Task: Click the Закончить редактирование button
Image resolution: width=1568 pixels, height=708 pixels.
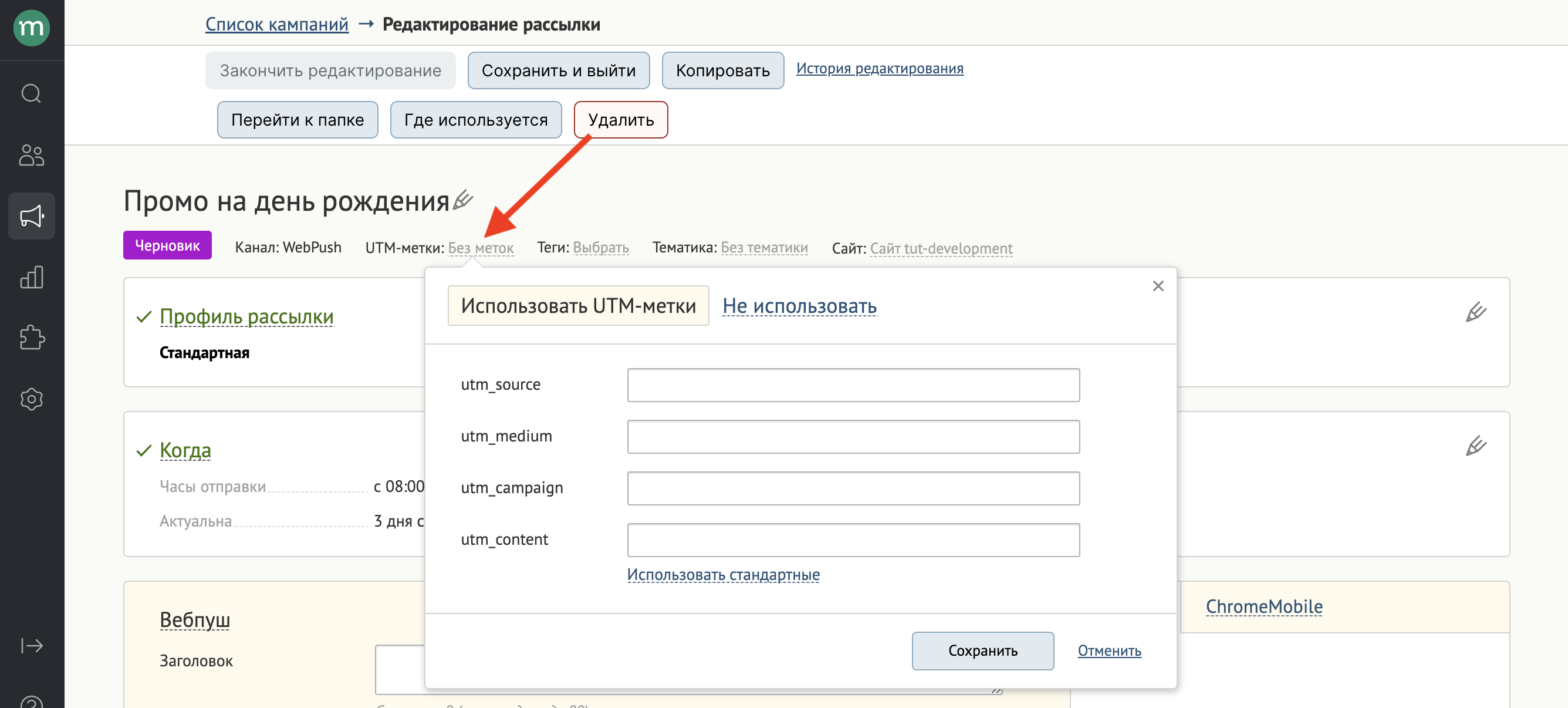Action: 330,70
